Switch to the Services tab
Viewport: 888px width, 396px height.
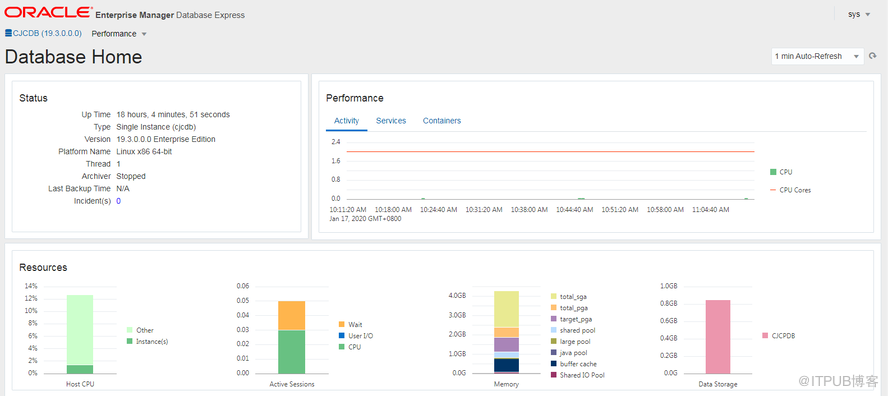(391, 121)
